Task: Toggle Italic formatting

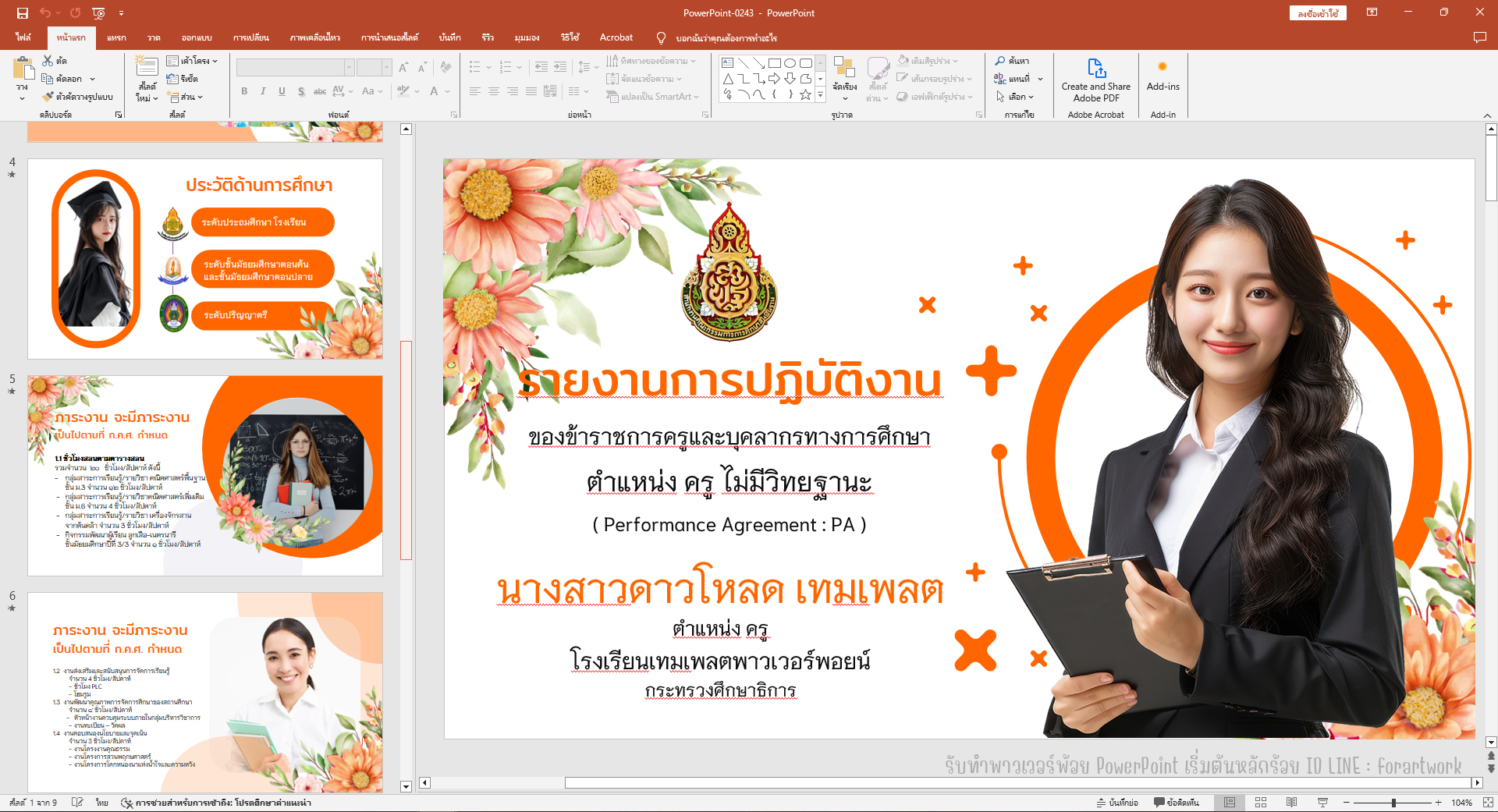Action: coord(263,91)
